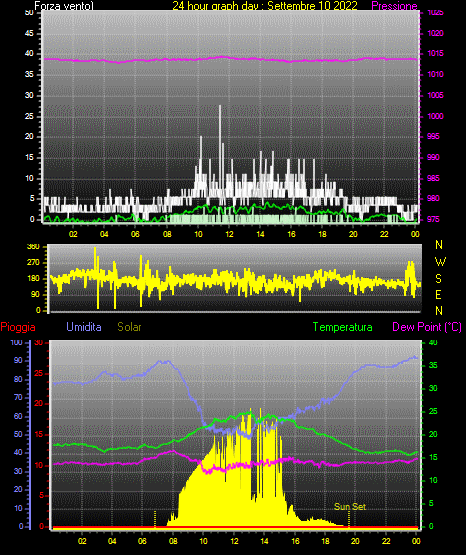
Task: Click the 'S' compass direction label
Action: pos(438,279)
